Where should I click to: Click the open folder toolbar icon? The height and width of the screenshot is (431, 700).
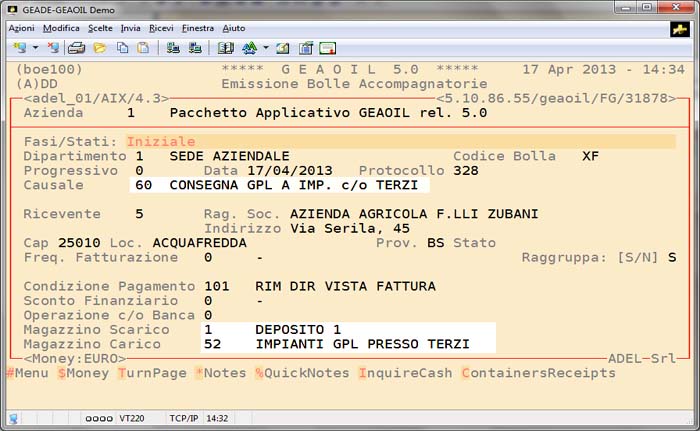click(99, 47)
